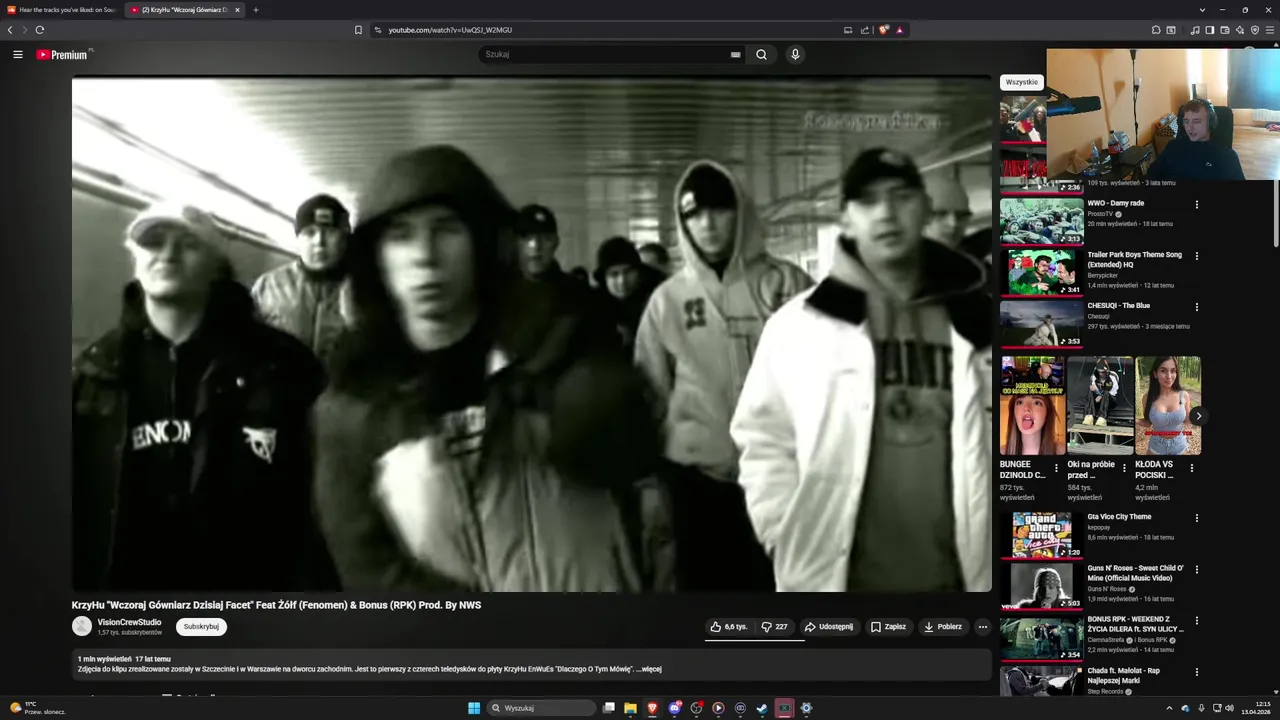Like the video (6,6 tys.)
Image resolution: width=1280 pixels, height=720 pixels.
click(x=728, y=627)
